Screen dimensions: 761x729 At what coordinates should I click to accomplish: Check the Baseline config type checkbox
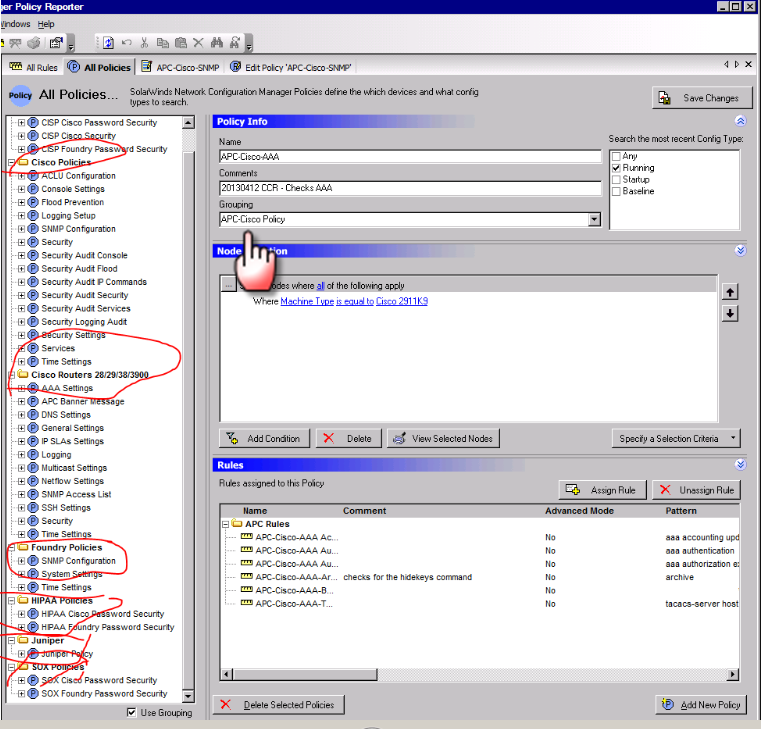coord(616,191)
